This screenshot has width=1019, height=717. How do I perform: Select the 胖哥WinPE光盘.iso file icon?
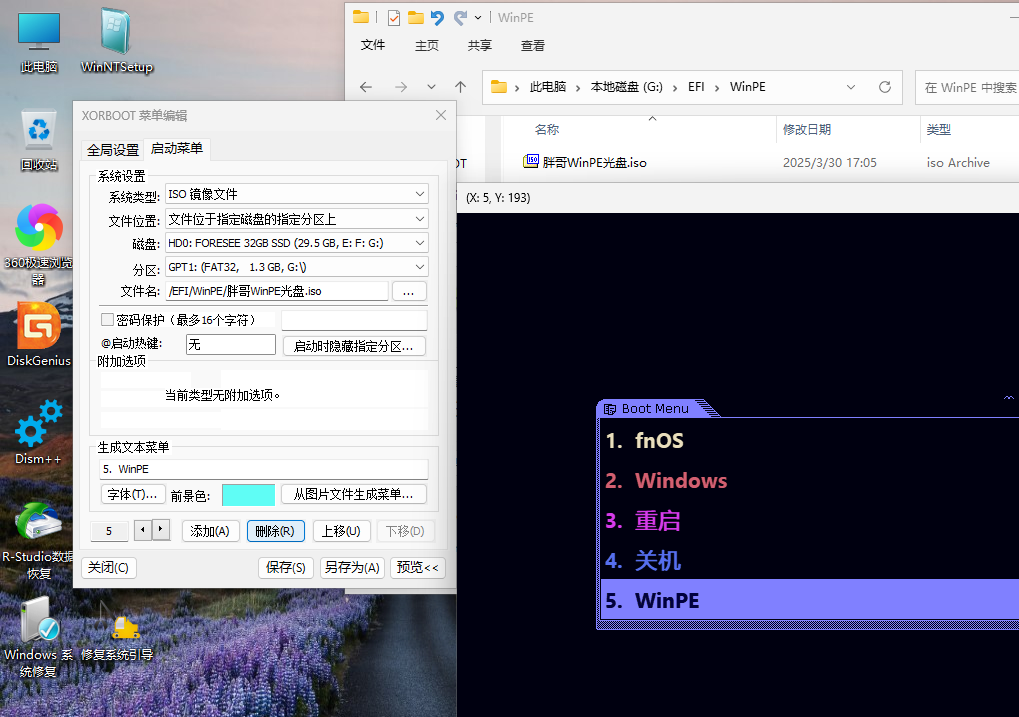(531, 161)
